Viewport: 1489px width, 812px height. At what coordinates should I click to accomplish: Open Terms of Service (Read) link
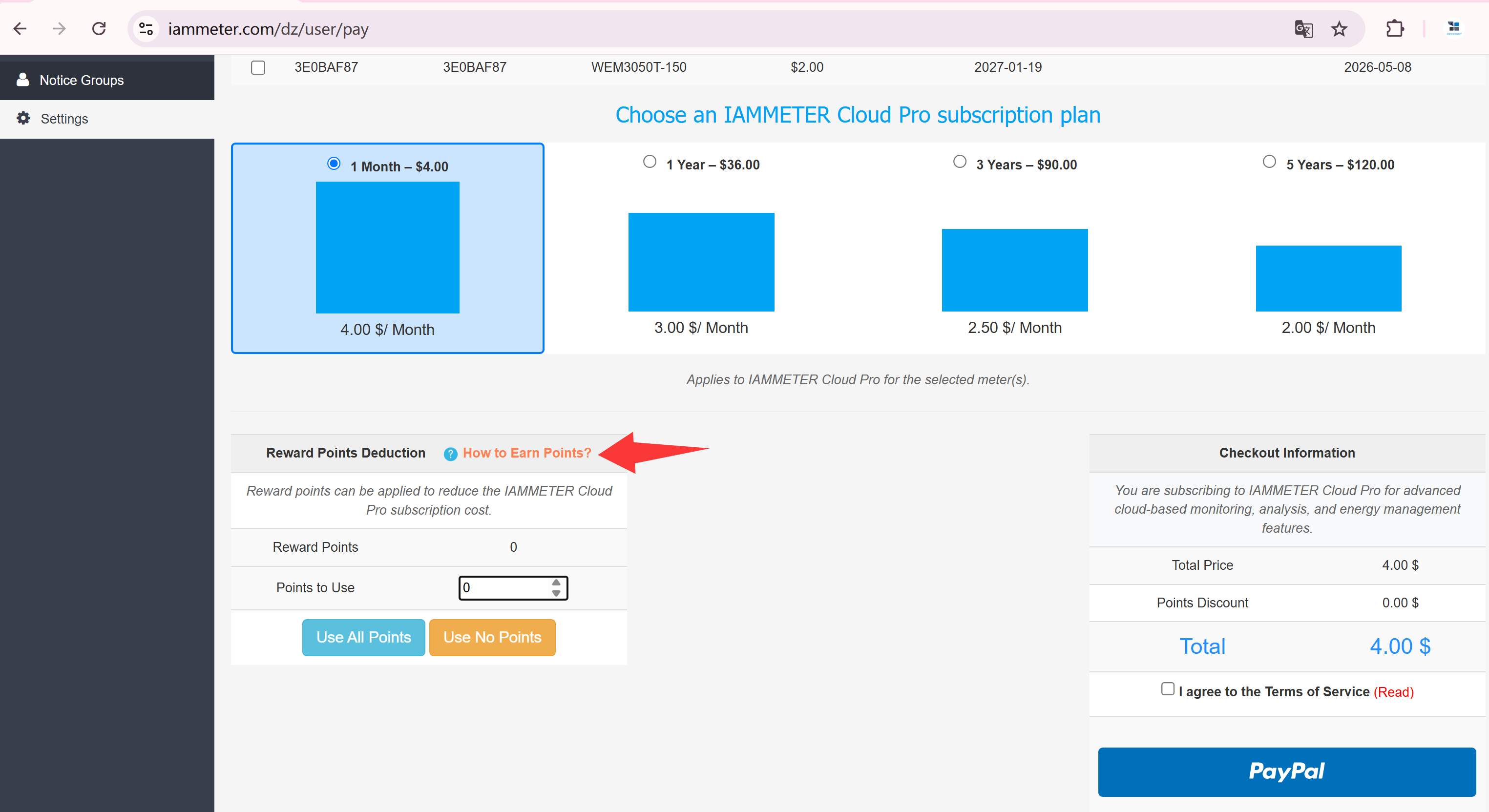click(1394, 692)
